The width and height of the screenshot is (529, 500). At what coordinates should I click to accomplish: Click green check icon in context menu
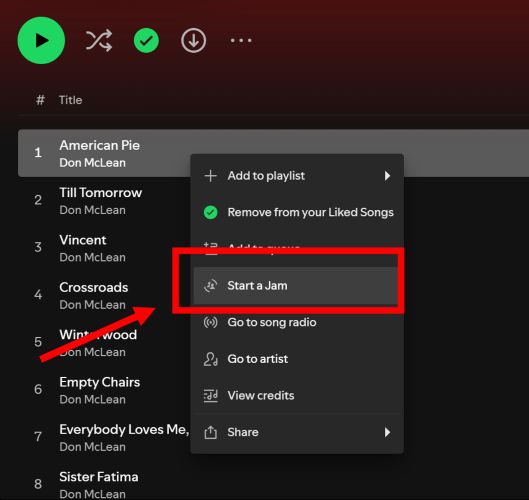point(211,212)
